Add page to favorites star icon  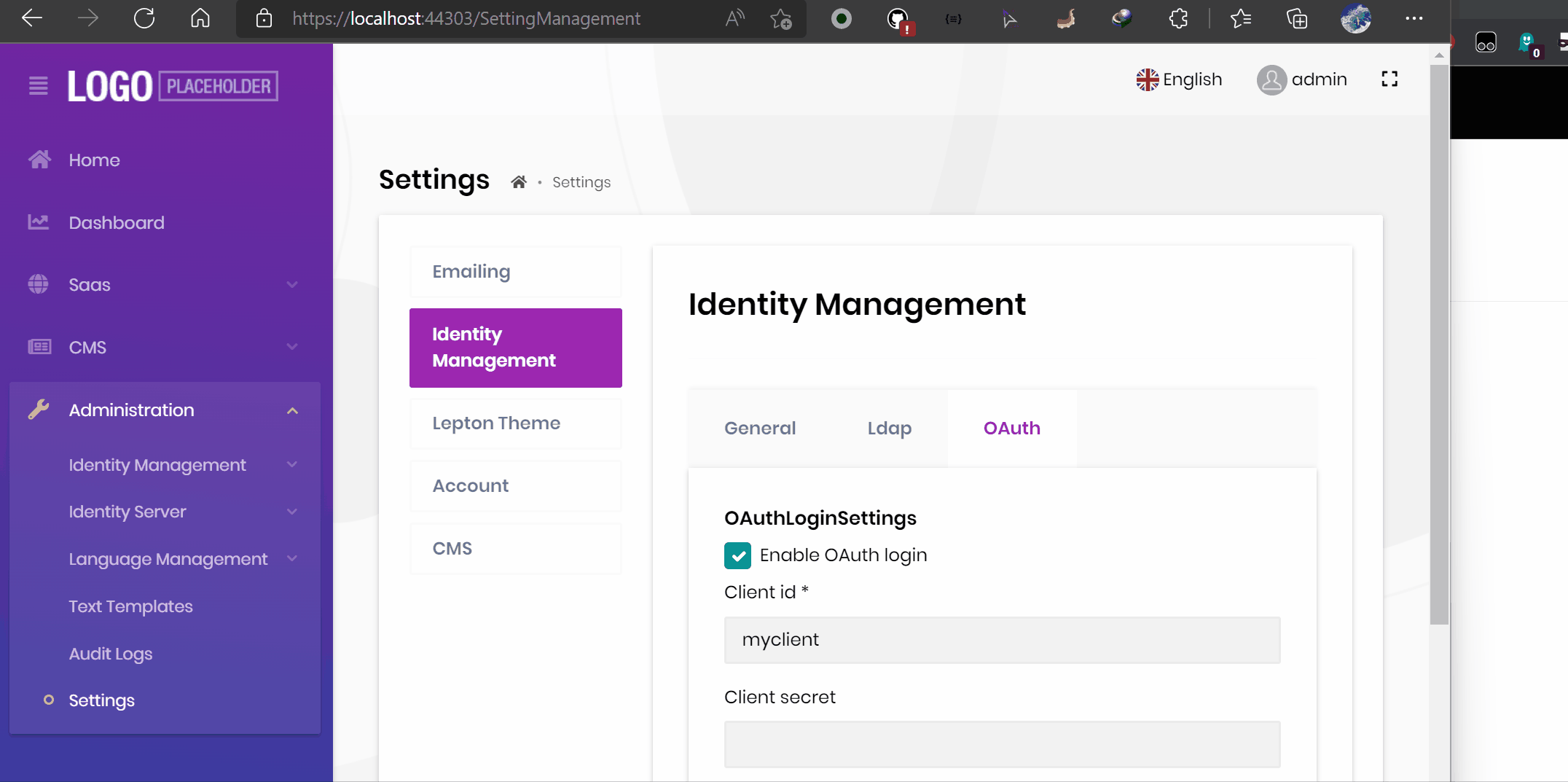(x=781, y=19)
